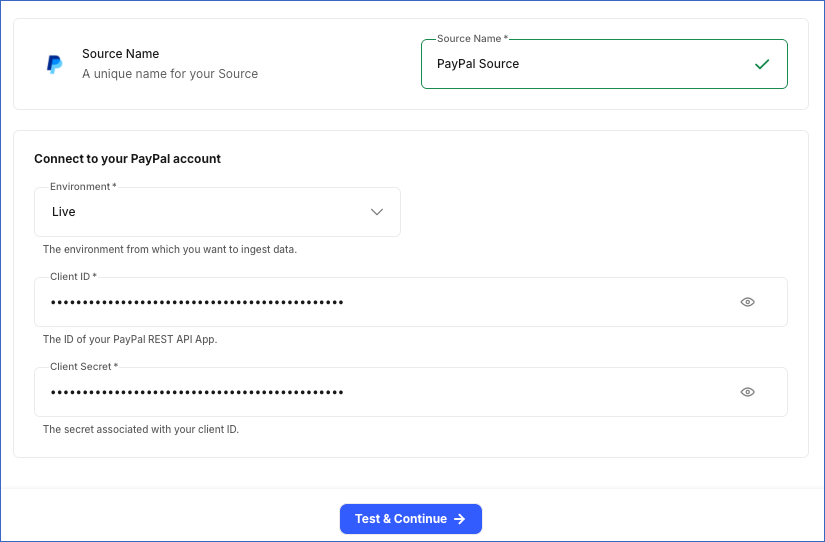The image size is (825, 542).
Task: Click the Test & Continue button
Action: 411,519
